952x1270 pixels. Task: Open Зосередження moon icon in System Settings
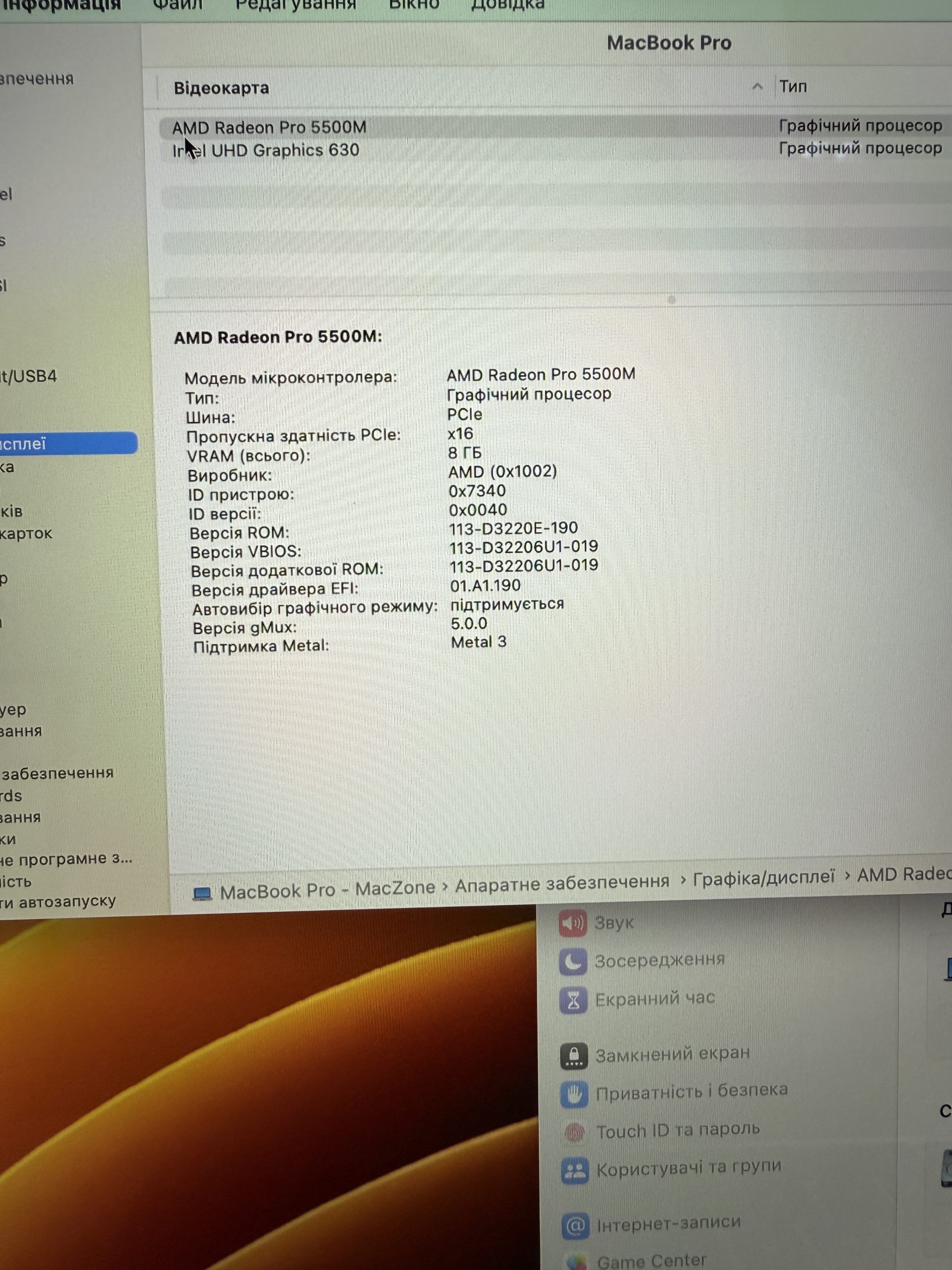pyautogui.click(x=573, y=962)
